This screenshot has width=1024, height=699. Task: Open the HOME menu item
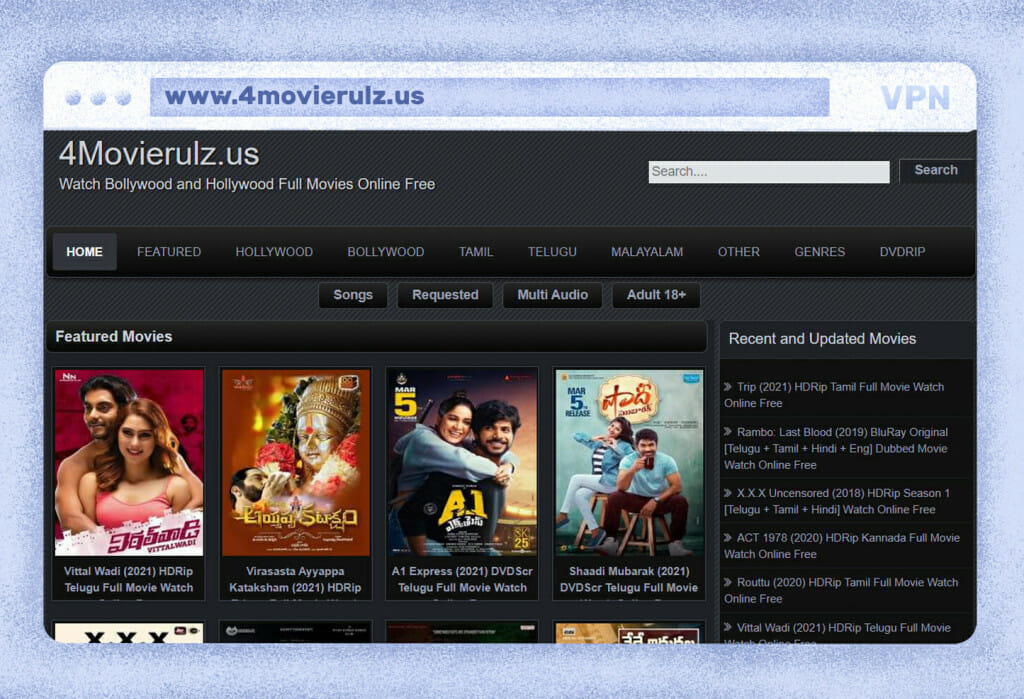tap(84, 252)
